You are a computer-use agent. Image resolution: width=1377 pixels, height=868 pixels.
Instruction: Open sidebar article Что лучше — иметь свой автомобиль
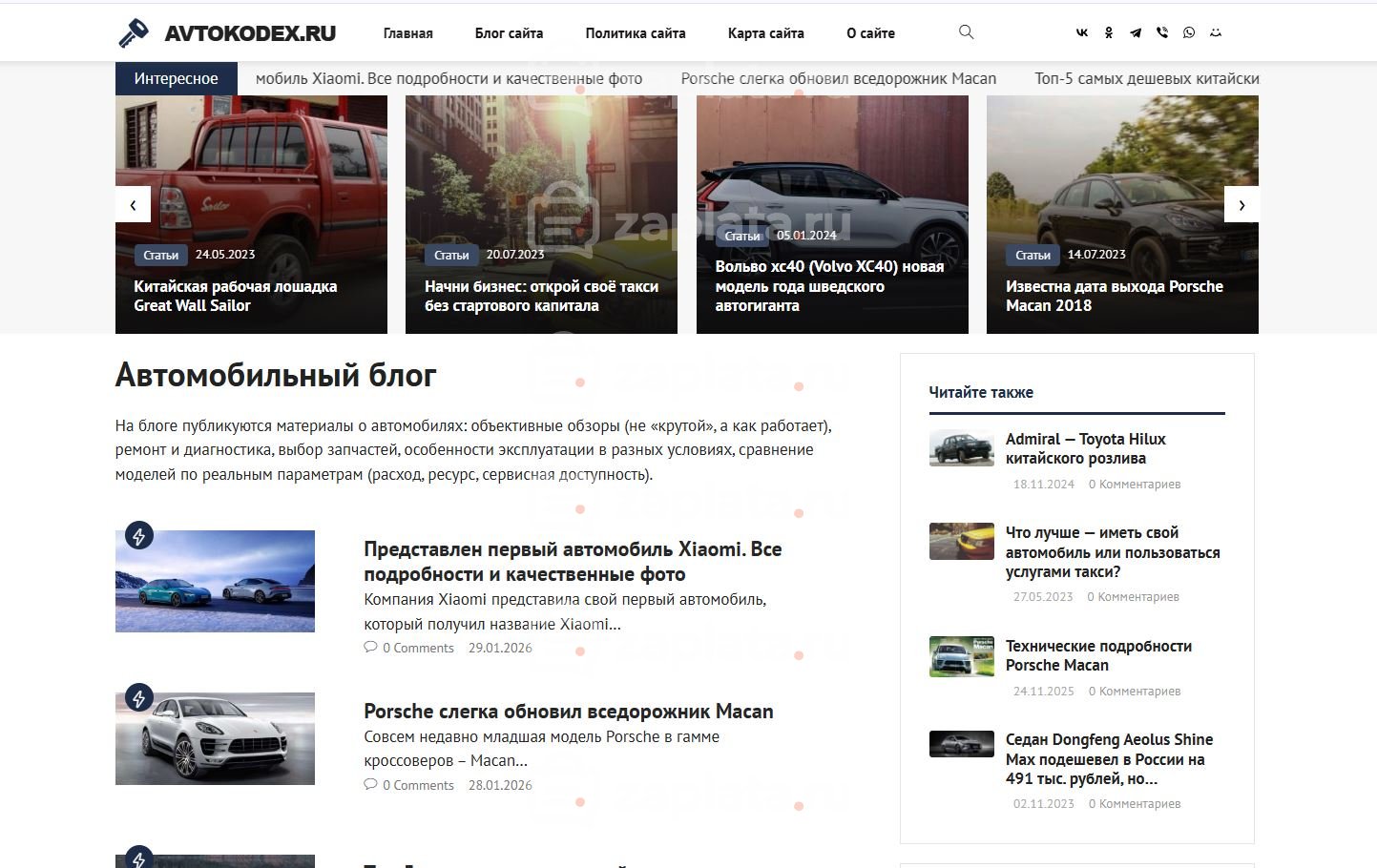[1113, 552]
